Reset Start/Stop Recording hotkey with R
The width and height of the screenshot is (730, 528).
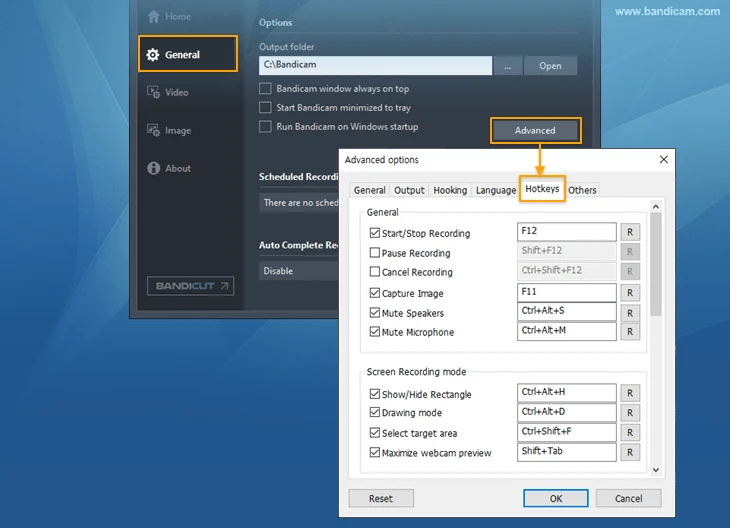(x=630, y=232)
